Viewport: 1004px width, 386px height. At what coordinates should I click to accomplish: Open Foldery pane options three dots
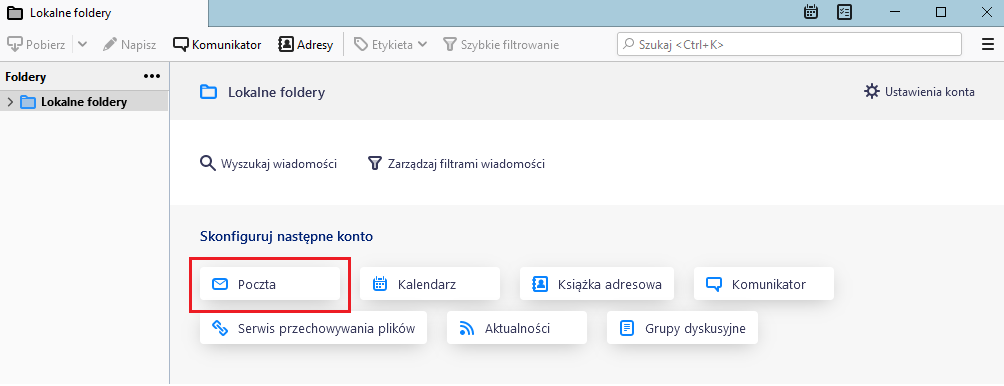[152, 76]
